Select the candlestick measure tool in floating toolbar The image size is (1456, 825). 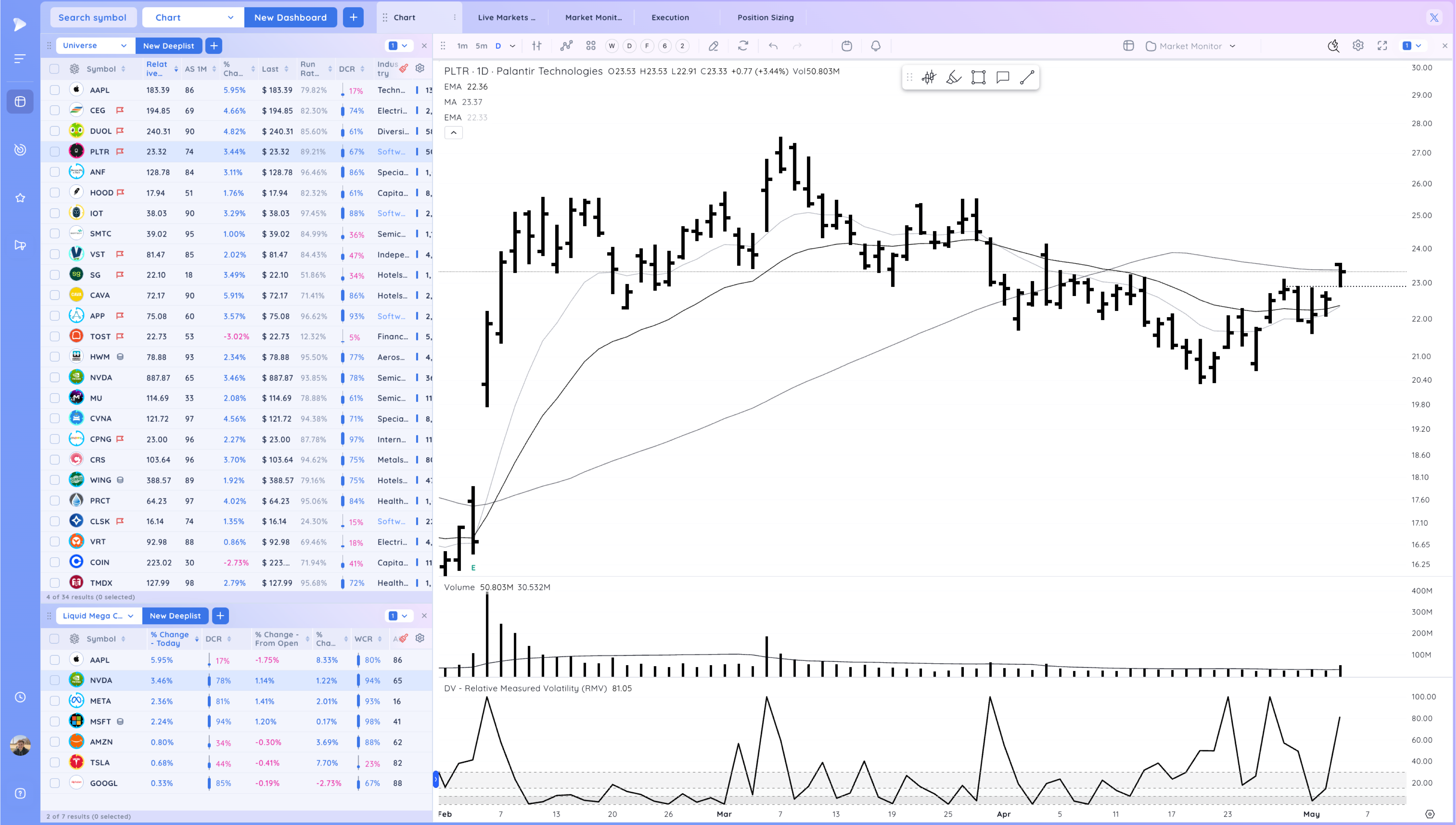[x=929, y=77]
